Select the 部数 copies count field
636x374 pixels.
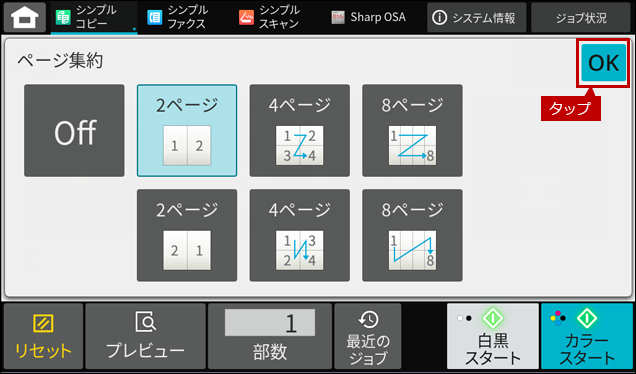[270, 336]
